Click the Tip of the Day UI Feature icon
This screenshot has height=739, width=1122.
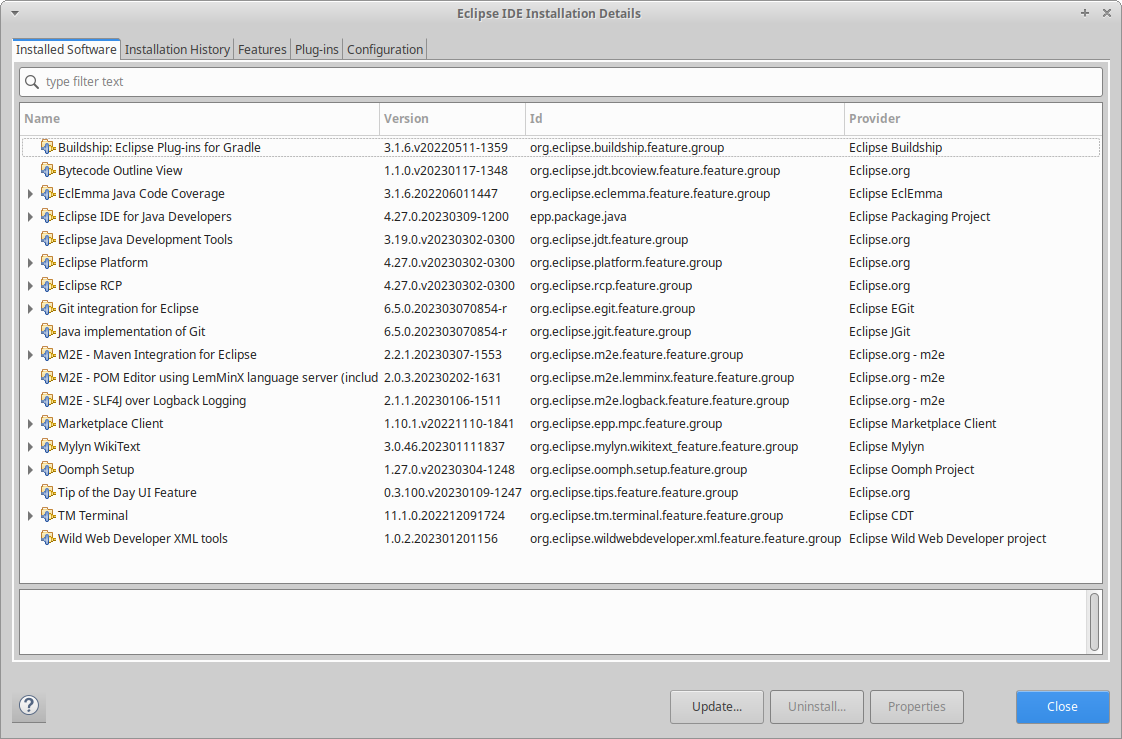[x=48, y=491]
